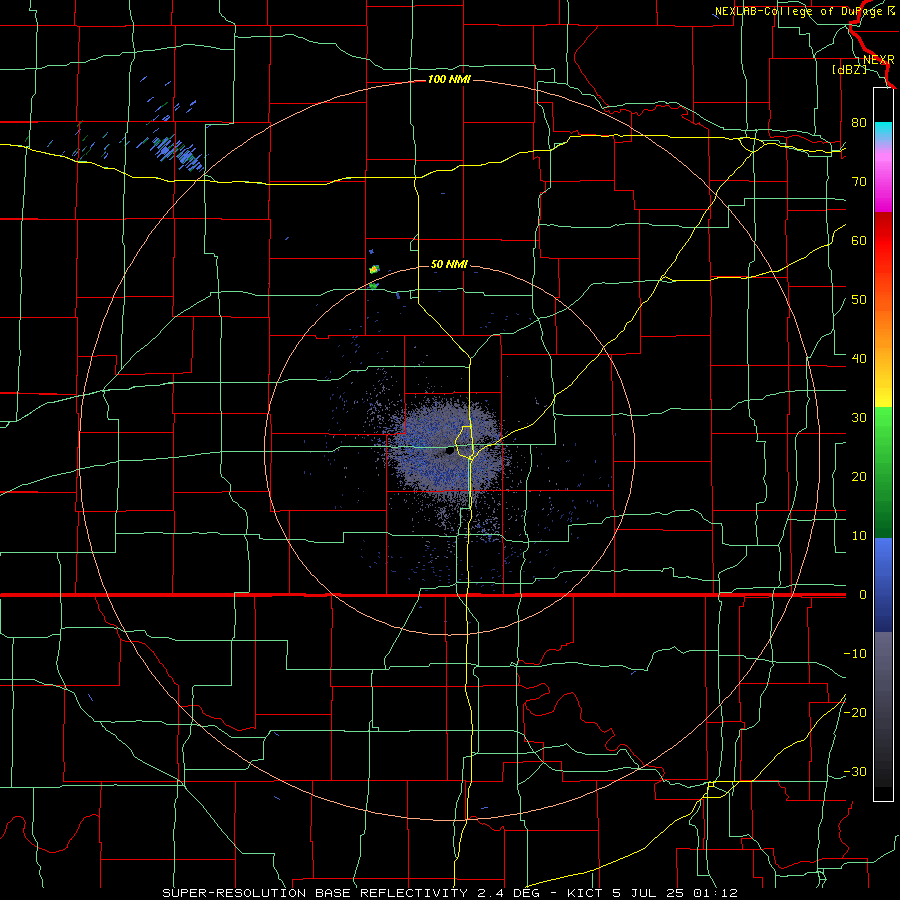Click the '40' value on the color scale
Viewport: 900px width, 900px height.
(x=859, y=358)
